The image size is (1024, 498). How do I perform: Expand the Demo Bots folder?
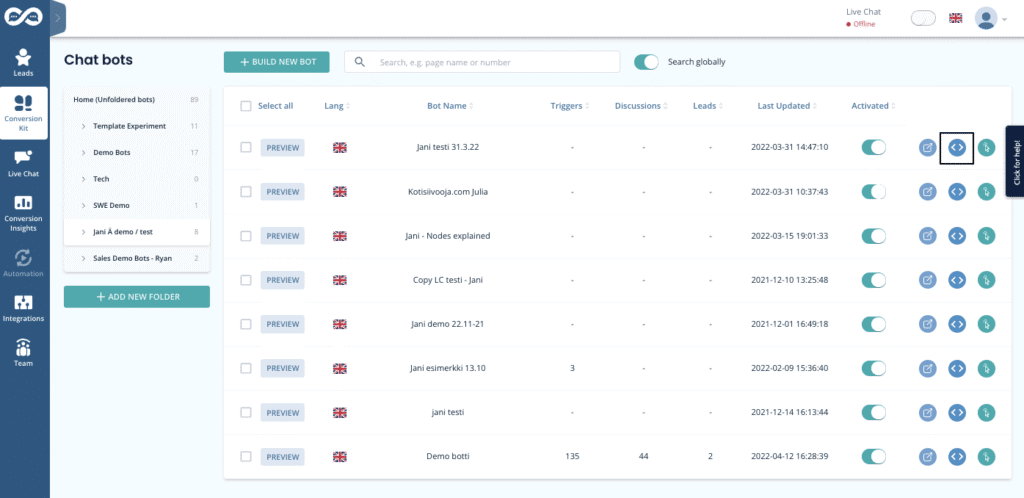[83, 152]
